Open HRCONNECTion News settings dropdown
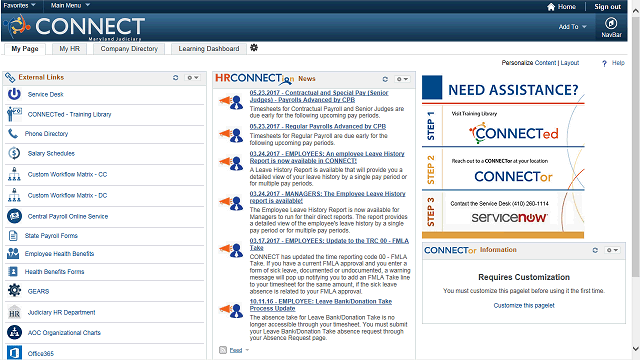Screen dimensions: 640x360 click(x=402, y=79)
